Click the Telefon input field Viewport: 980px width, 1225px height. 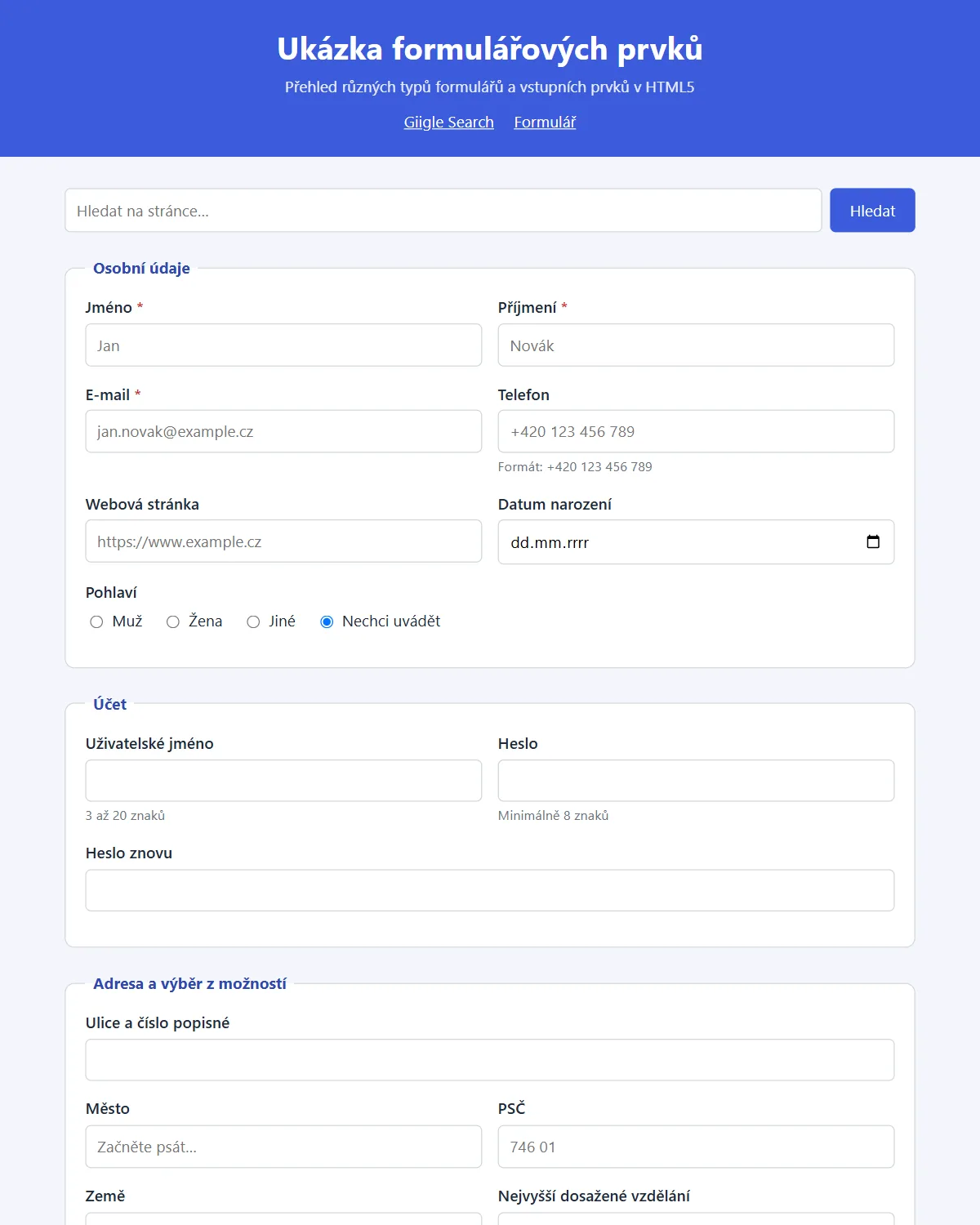click(696, 431)
